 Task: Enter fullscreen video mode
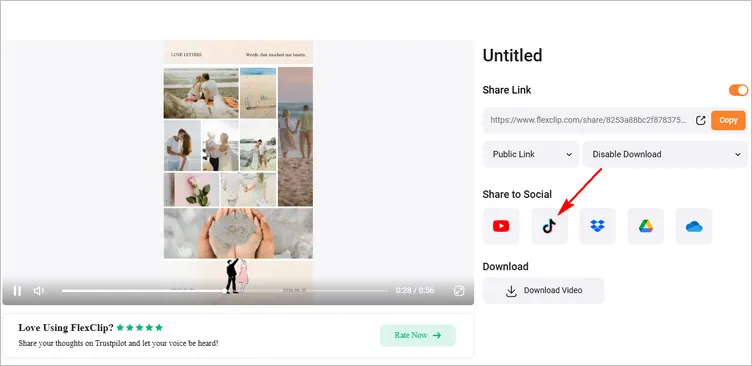[x=459, y=291]
